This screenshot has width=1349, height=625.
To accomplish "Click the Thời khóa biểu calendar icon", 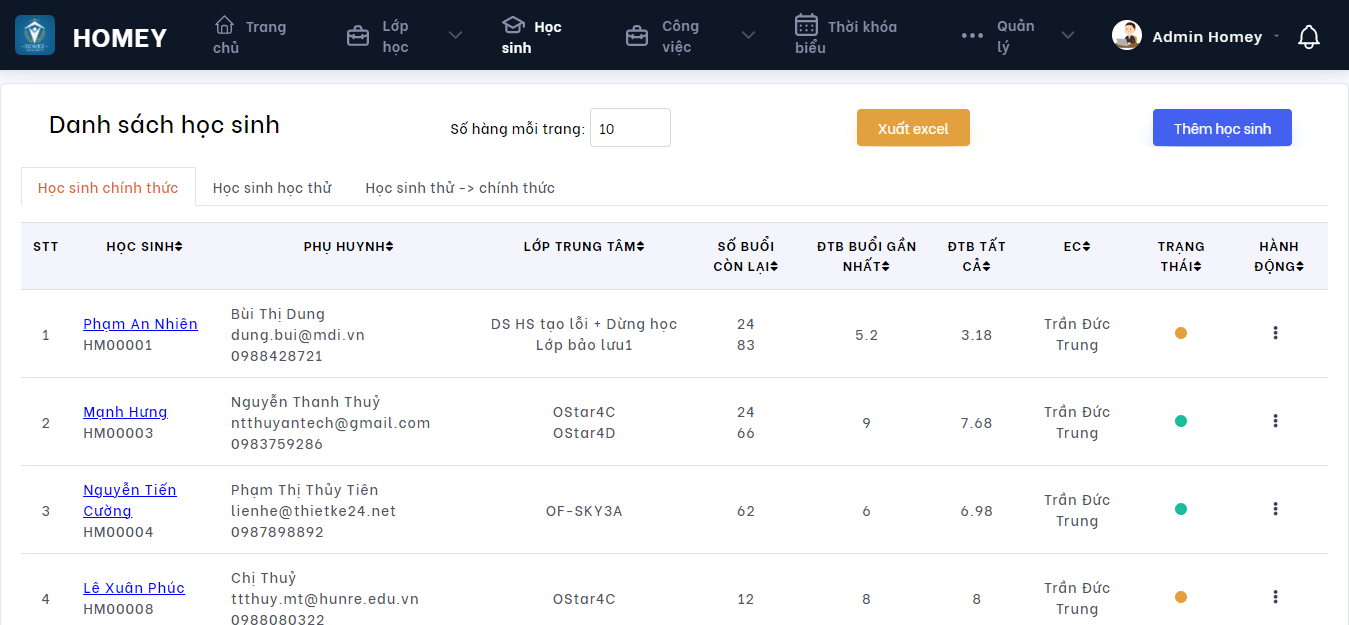I will pyautogui.click(x=806, y=25).
